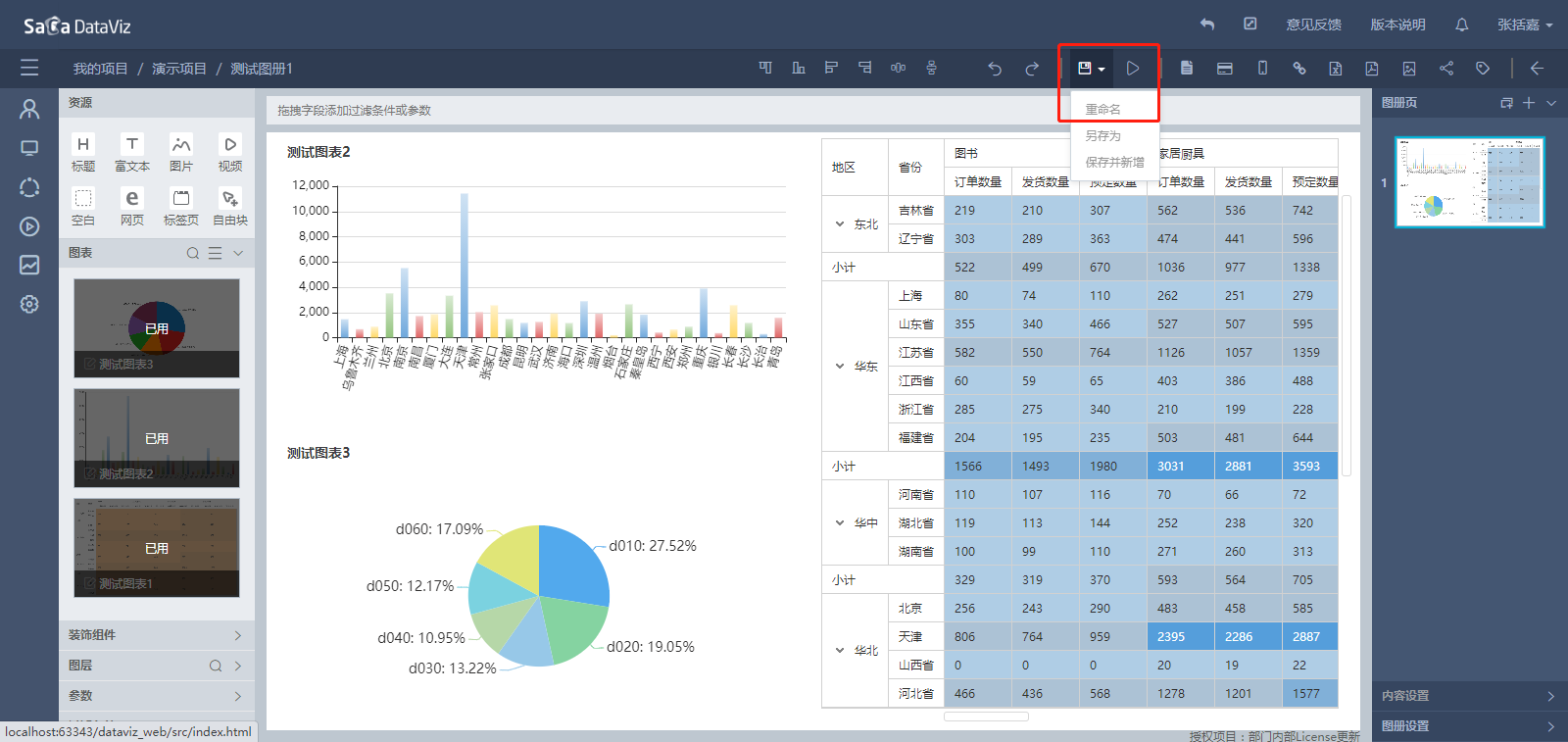Add a 富文本 rich text component
This screenshot has height=742, width=1568.
coord(132,153)
